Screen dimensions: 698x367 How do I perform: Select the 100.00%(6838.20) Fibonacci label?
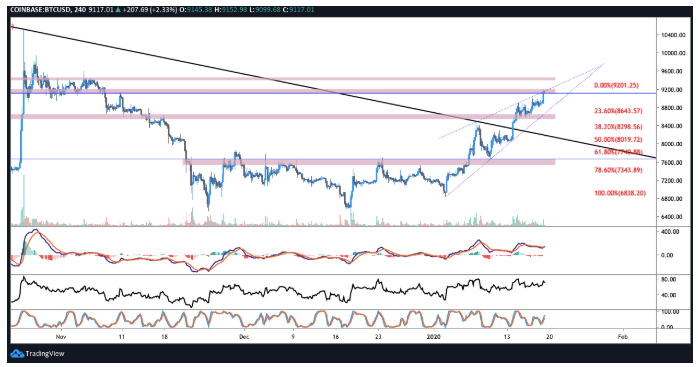pos(620,193)
